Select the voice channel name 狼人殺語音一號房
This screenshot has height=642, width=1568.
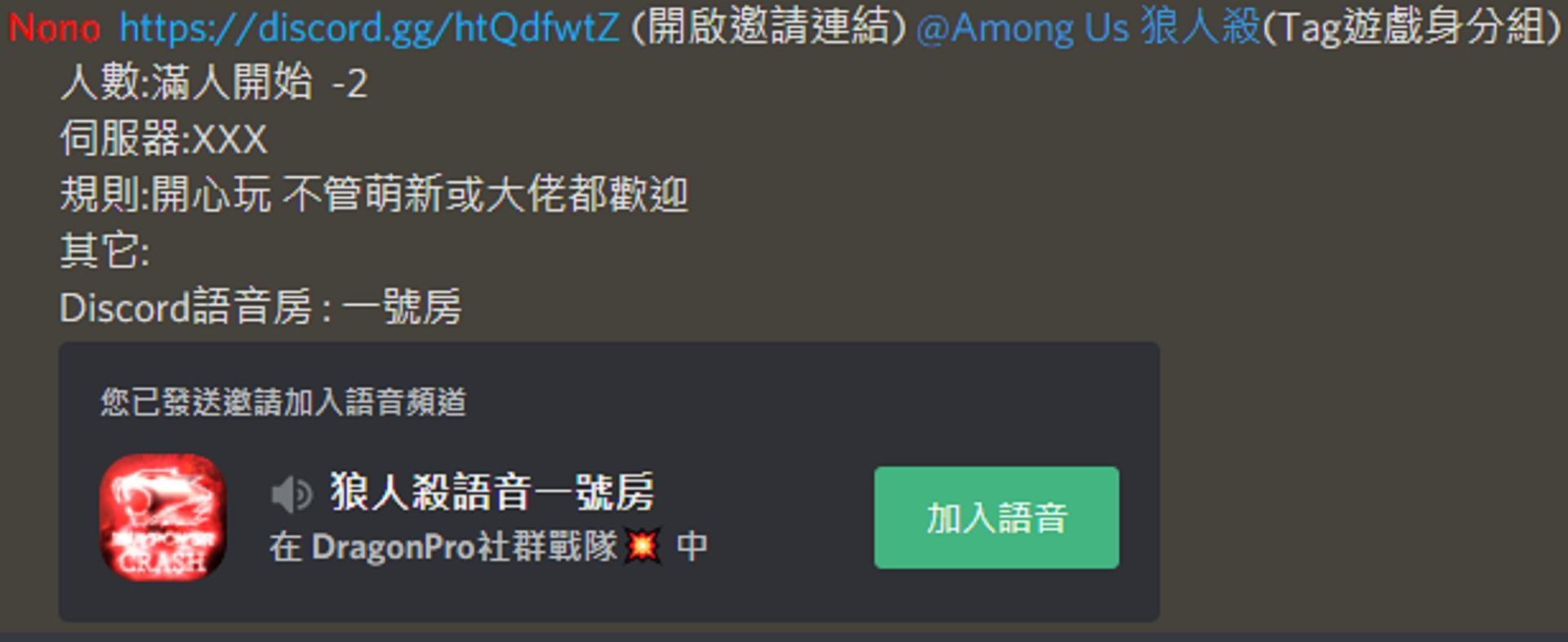click(492, 493)
